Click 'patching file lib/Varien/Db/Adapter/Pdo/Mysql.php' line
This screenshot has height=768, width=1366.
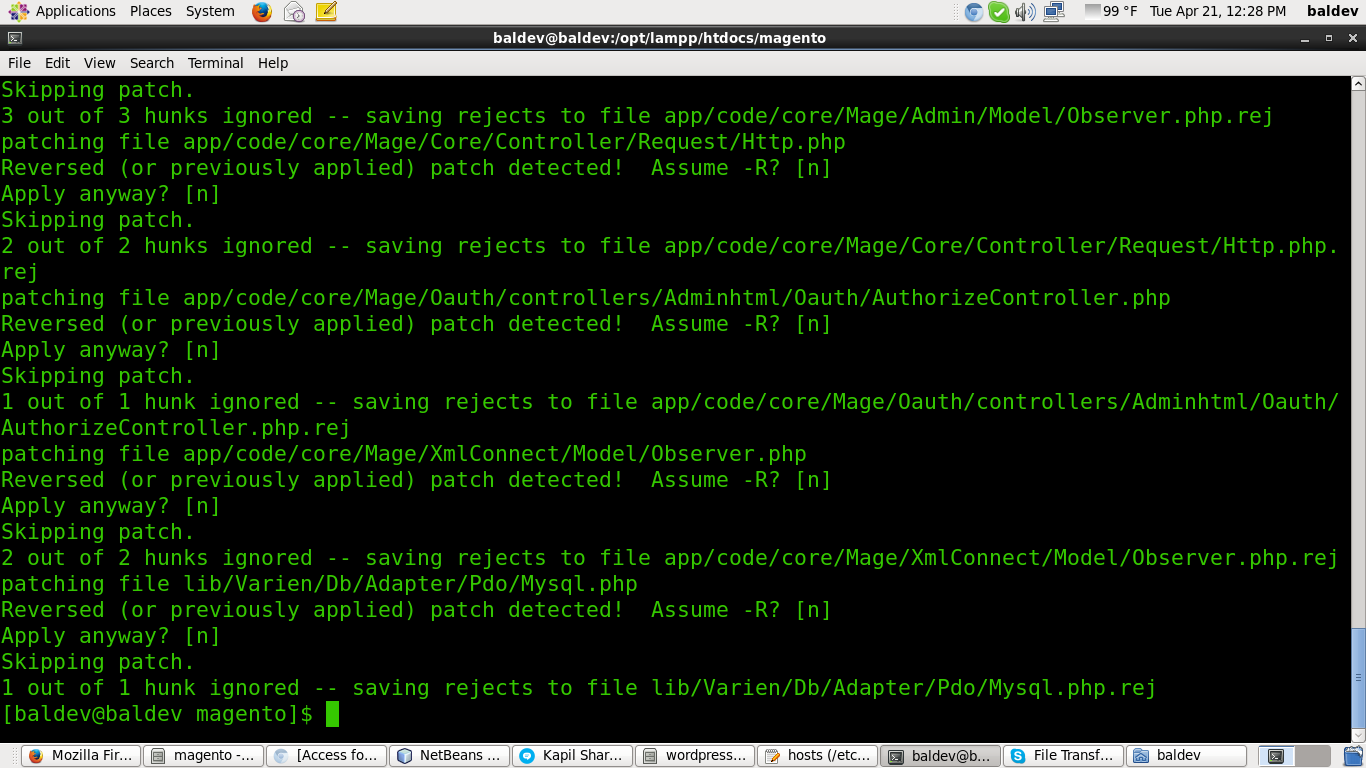click(x=319, y=584)
